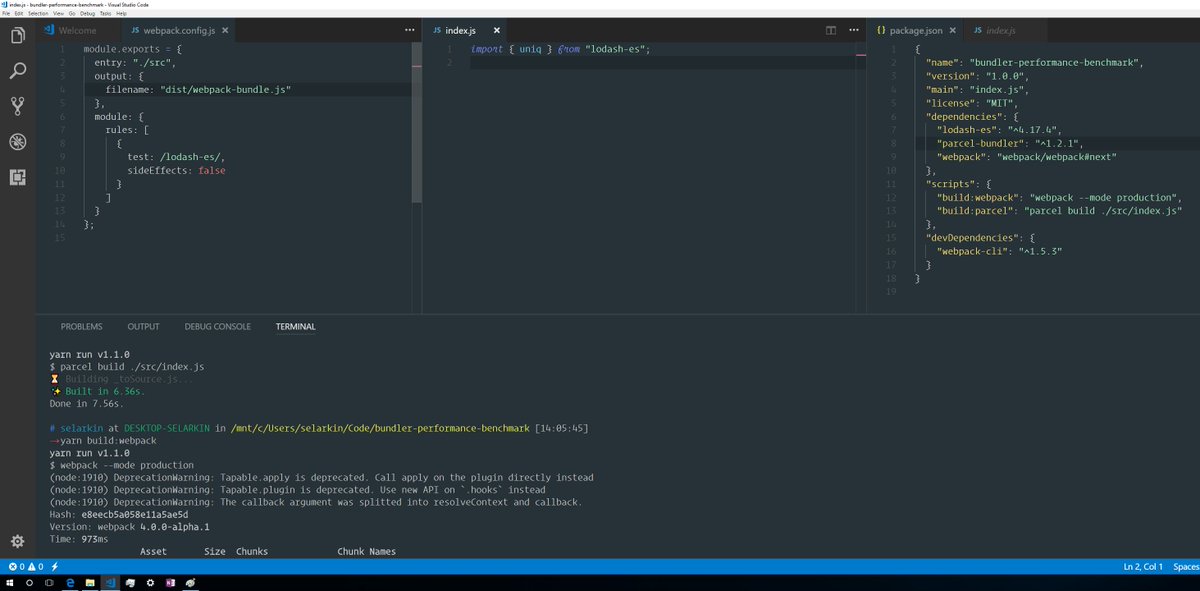Click the "webpack-cli" devDependencies line
Viewport: 1200px width, 591px height.
pos(1000,251)
